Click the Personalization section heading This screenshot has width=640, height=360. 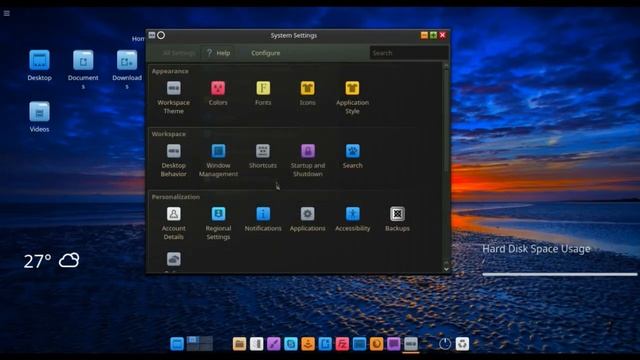(x=176, y=197)
